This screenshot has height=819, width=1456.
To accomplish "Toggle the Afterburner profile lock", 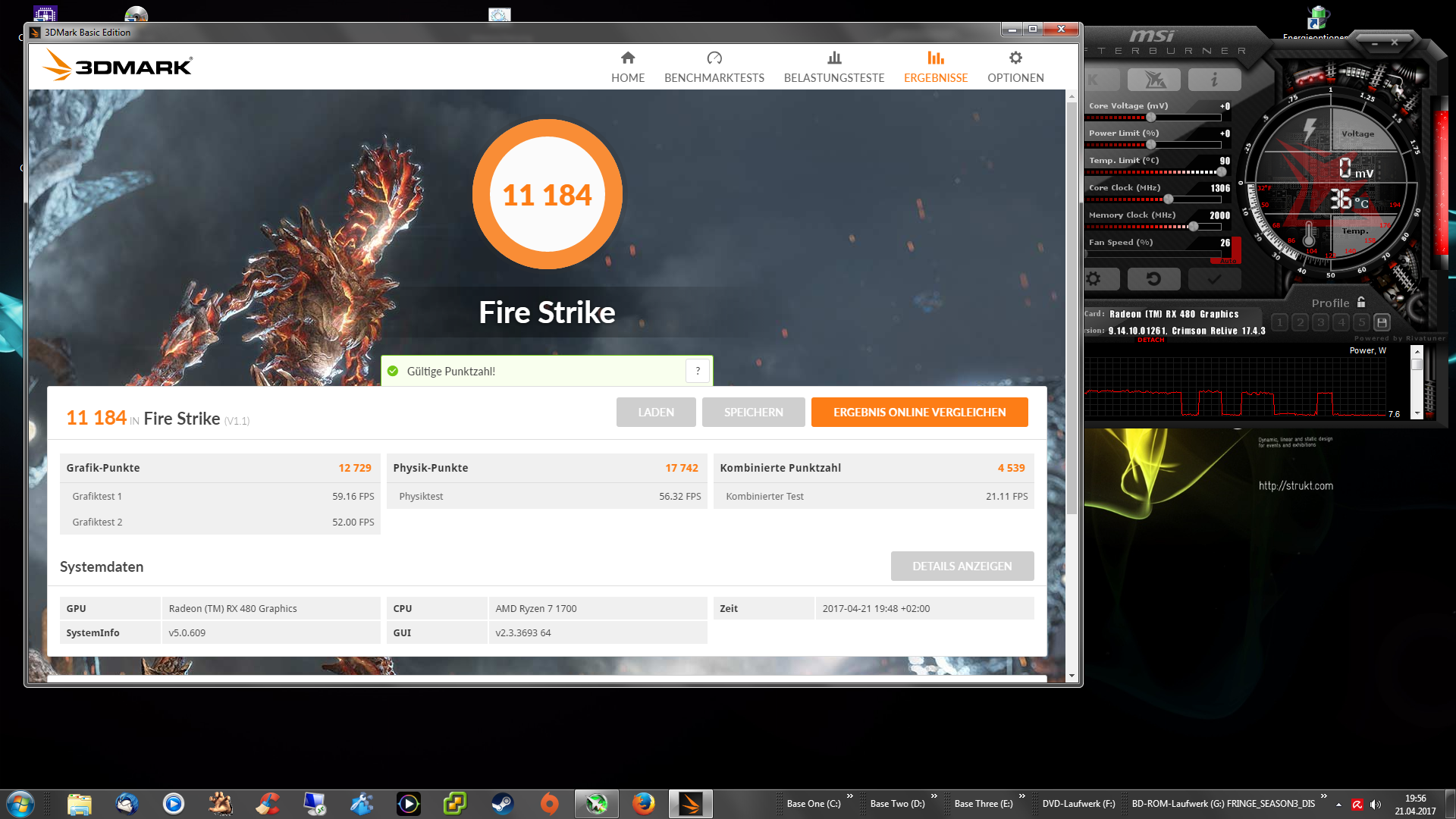I will 1361,302.
